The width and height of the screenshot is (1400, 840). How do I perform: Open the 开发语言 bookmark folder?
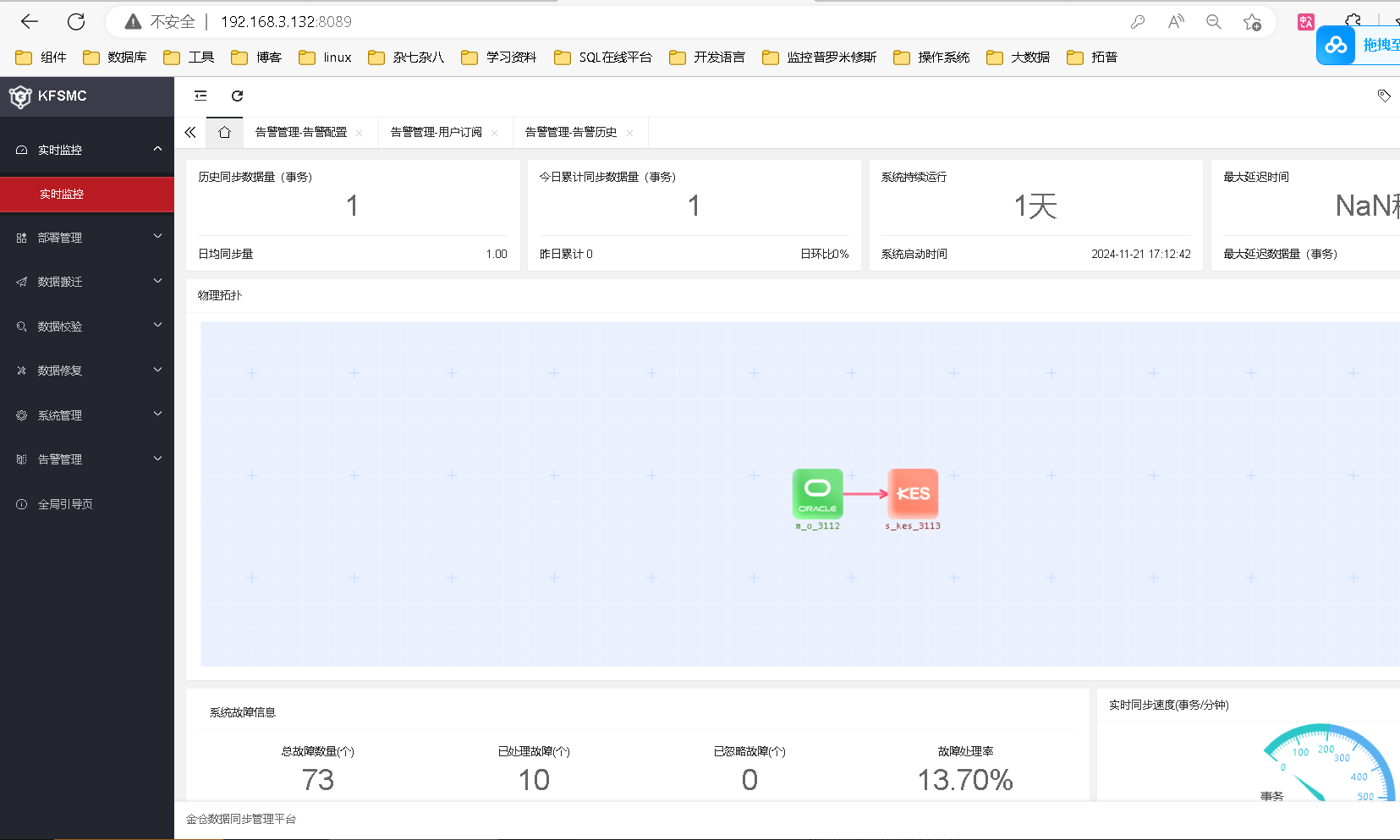707,58
